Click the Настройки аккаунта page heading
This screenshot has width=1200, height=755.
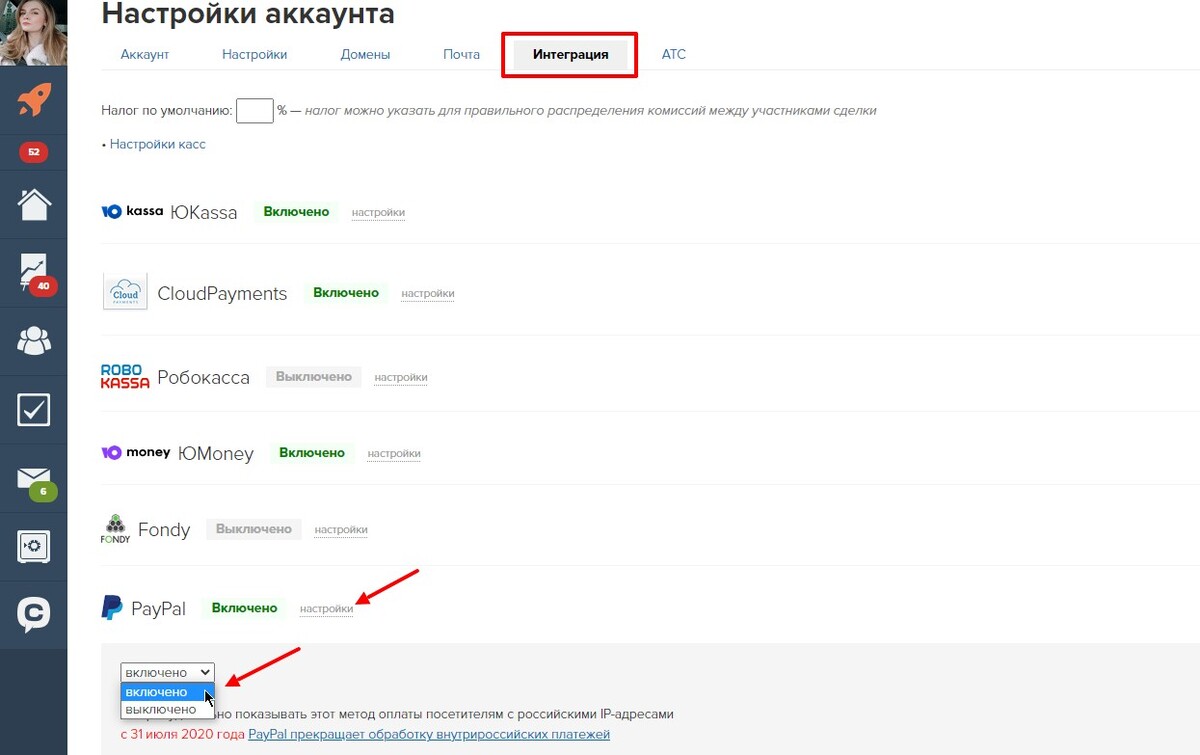[x=248, y=14]
